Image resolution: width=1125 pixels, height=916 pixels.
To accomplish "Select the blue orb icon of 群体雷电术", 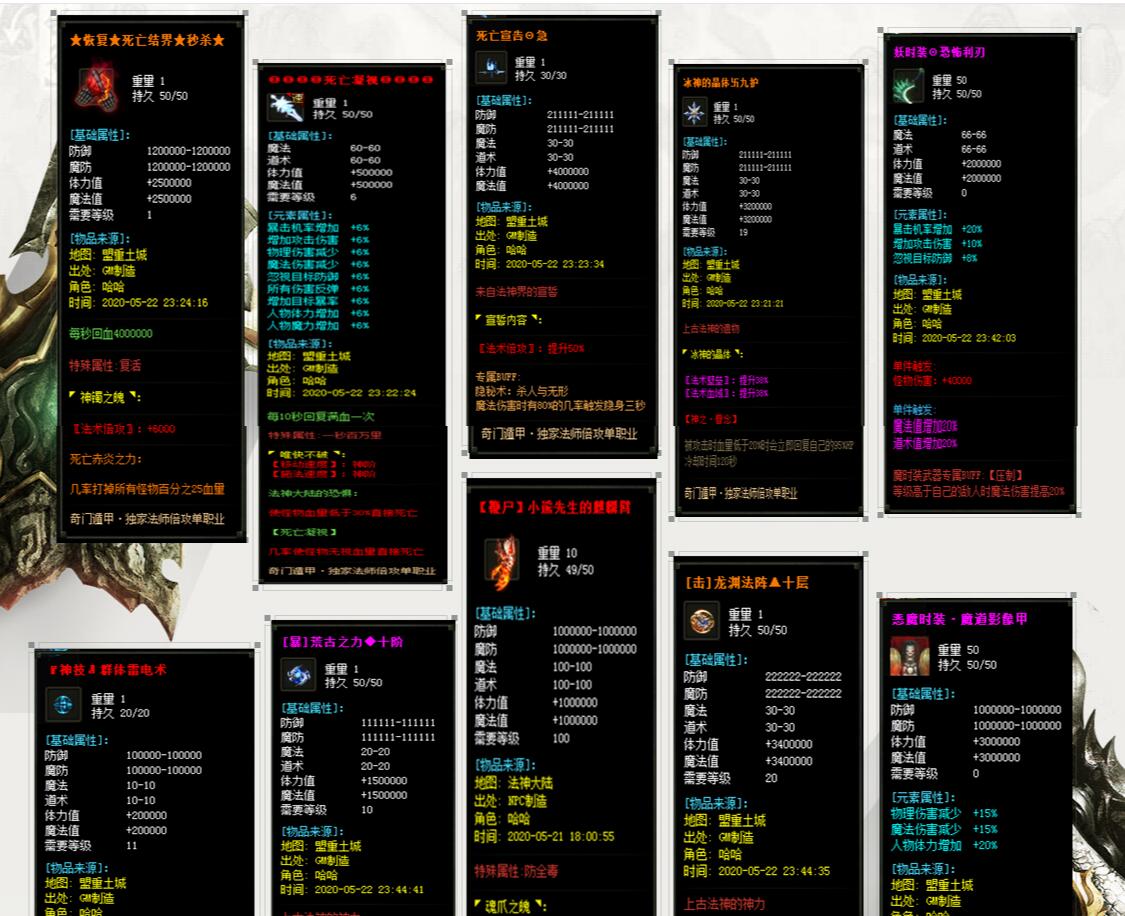I will (63, 705).
